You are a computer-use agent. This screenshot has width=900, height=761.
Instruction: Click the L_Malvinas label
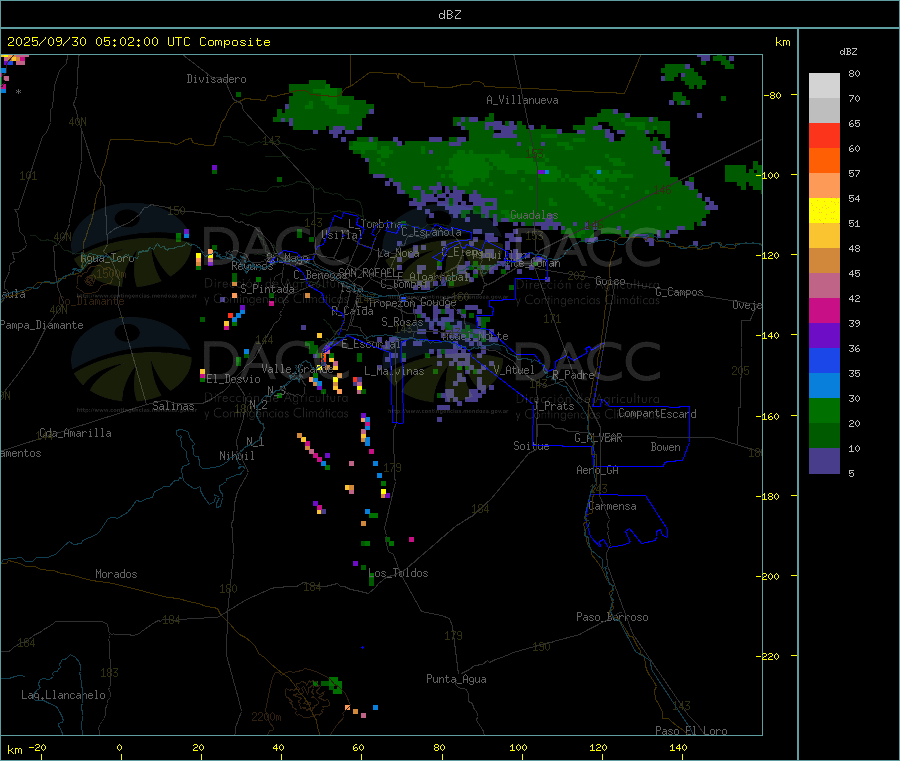[x=394, y=371]
